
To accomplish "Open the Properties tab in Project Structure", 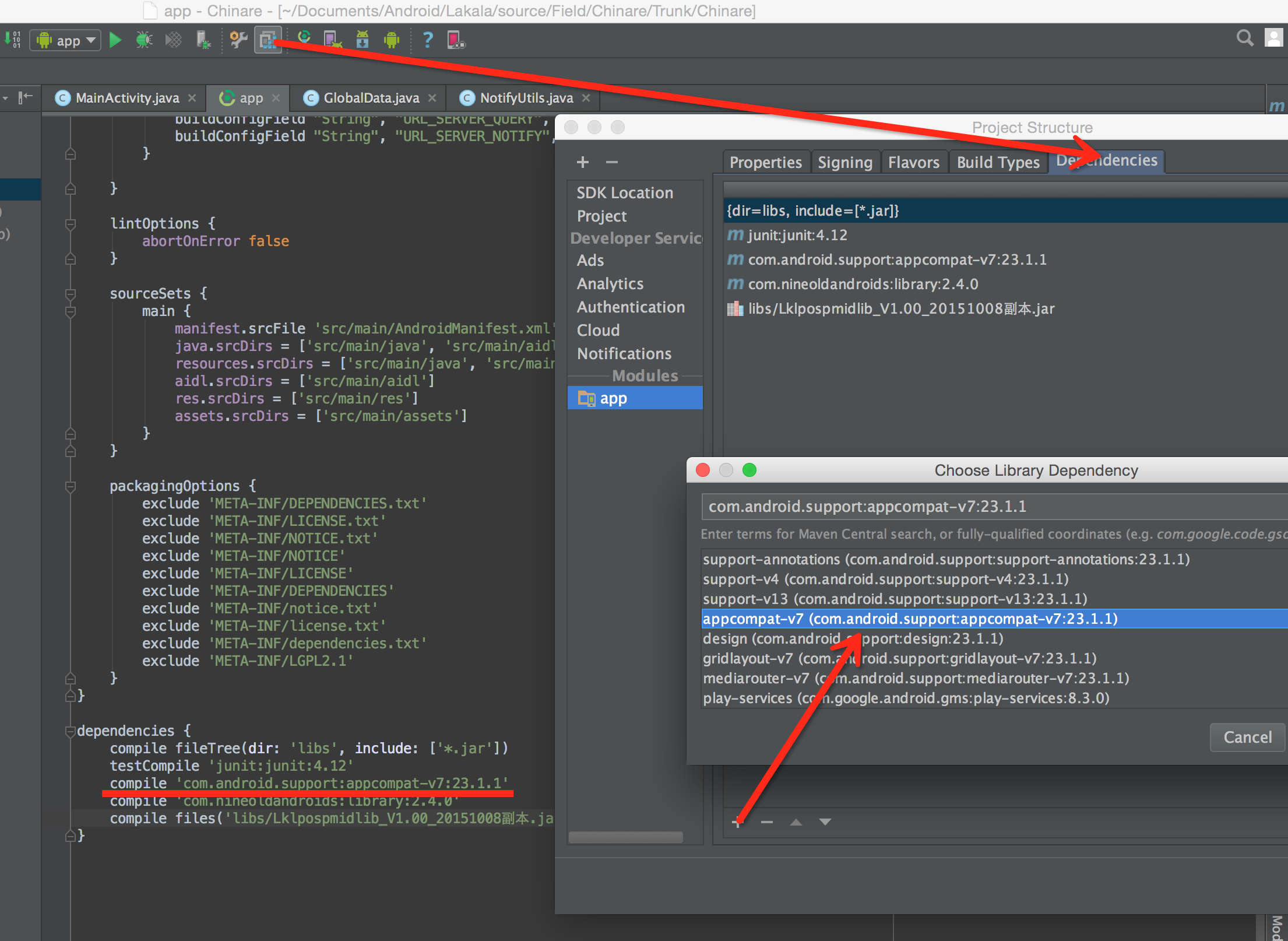I will point(766,163).
